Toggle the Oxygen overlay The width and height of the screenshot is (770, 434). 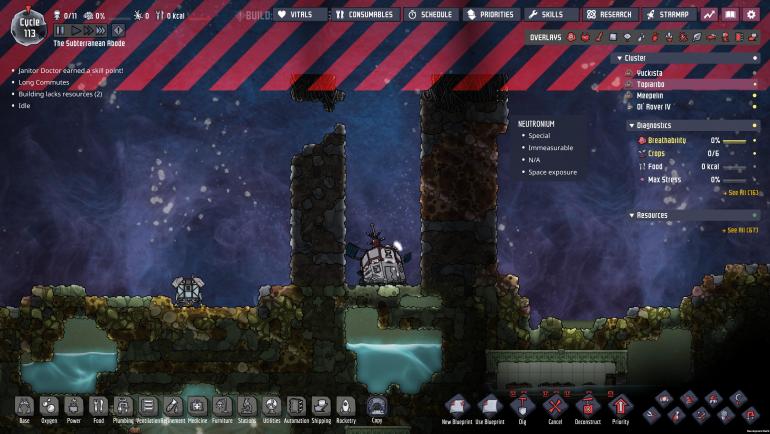point(571,37)
